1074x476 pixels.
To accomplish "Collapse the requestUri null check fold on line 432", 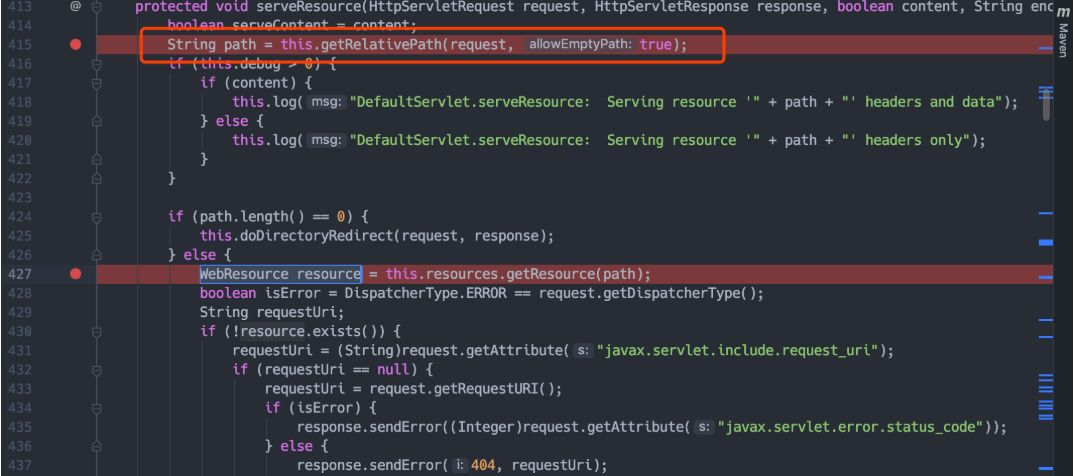I will click(96, 370).
